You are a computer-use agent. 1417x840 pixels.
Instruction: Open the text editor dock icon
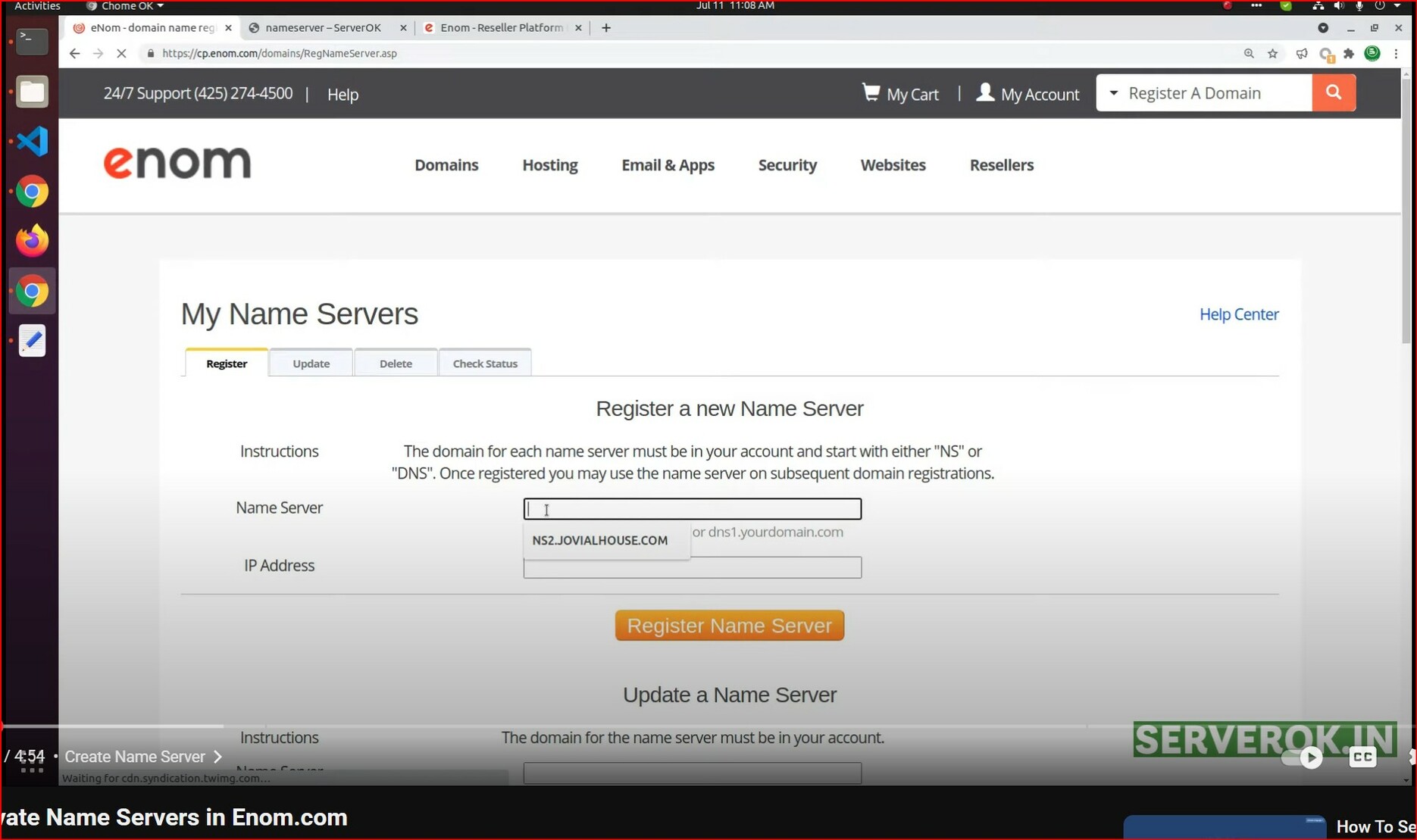tap(32, 341)
